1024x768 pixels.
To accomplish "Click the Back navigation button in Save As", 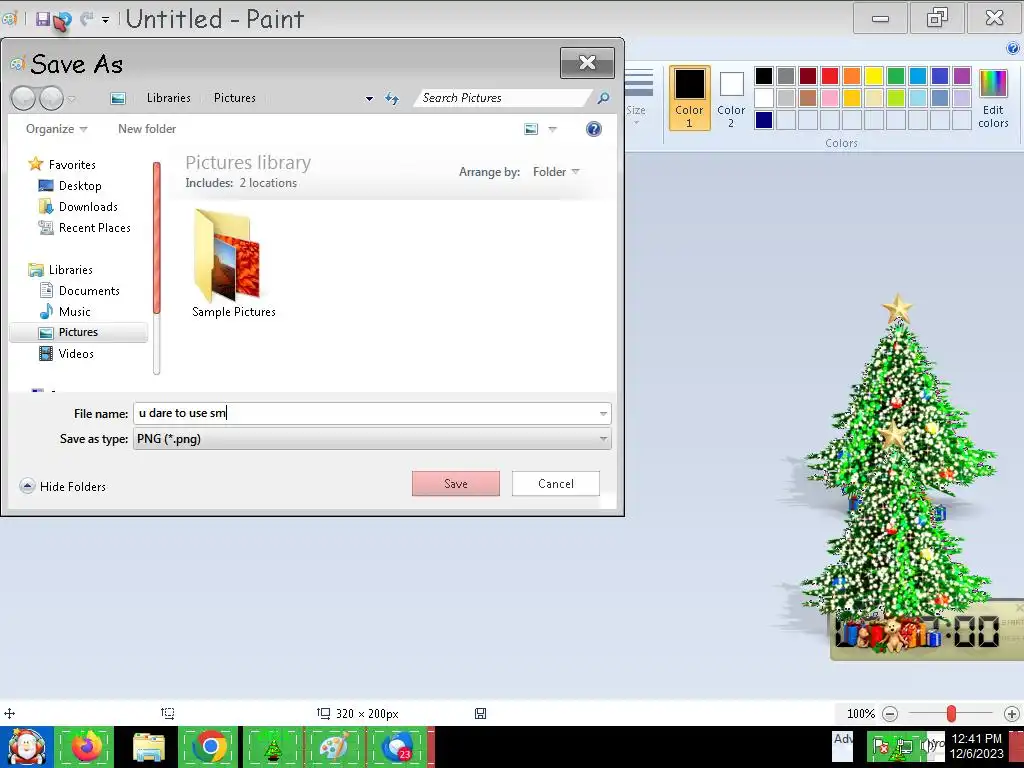I will pos(24,99).
